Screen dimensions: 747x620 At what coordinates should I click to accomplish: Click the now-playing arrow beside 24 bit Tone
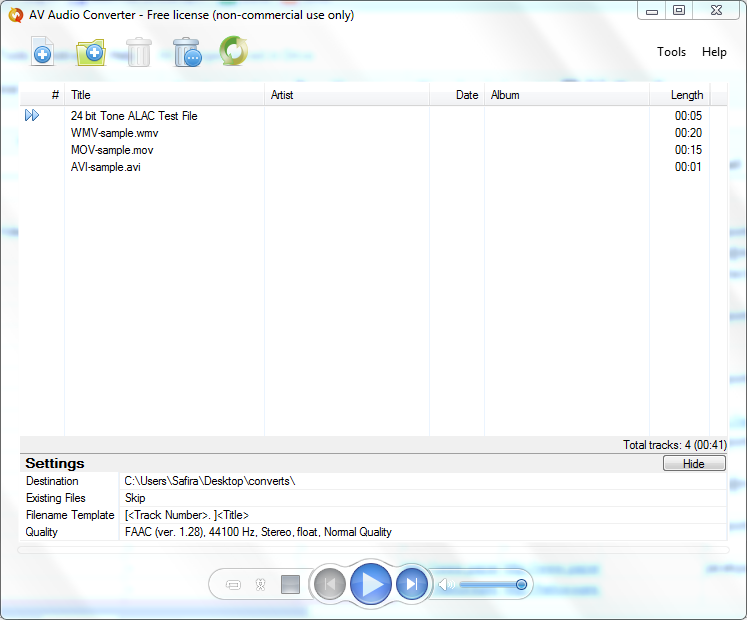(32, 115)
